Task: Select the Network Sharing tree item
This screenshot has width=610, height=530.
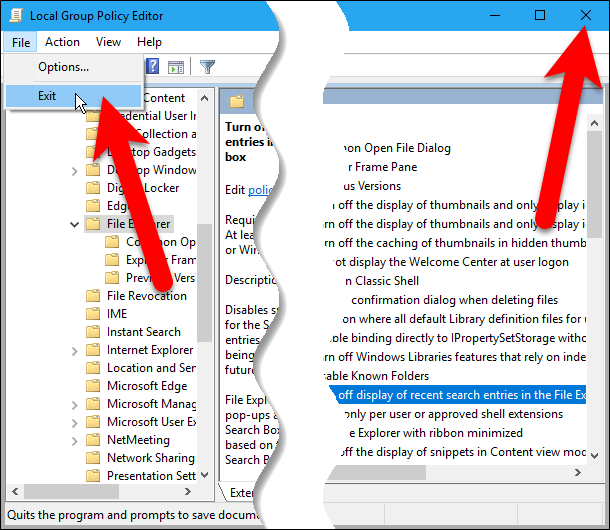Action: pyautogui.click(x=151, y=458)
